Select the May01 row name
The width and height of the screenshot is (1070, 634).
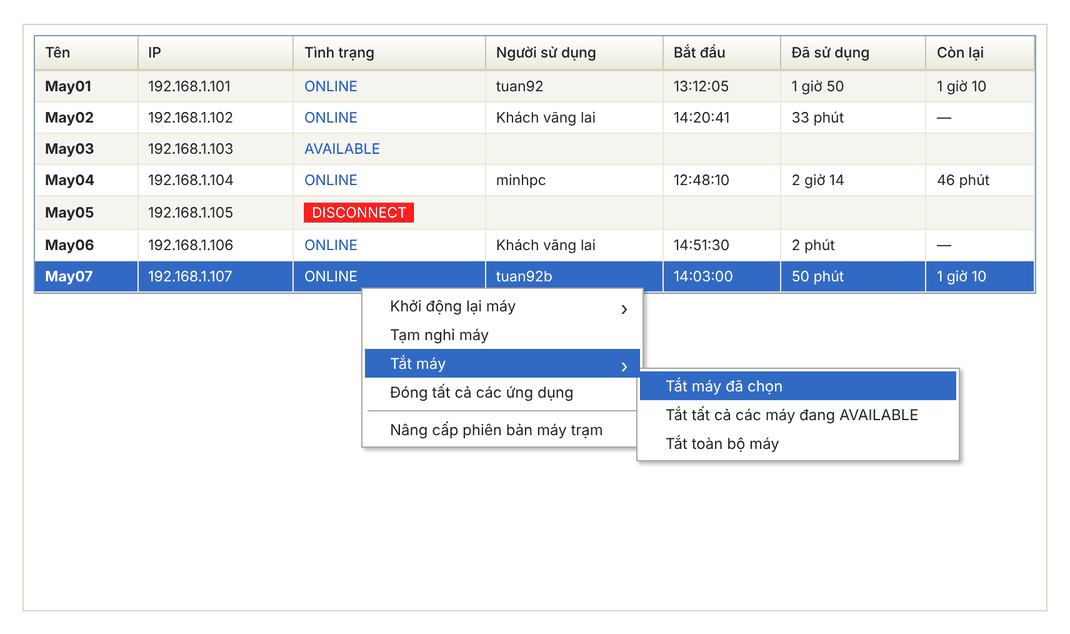tap(68, 87)
